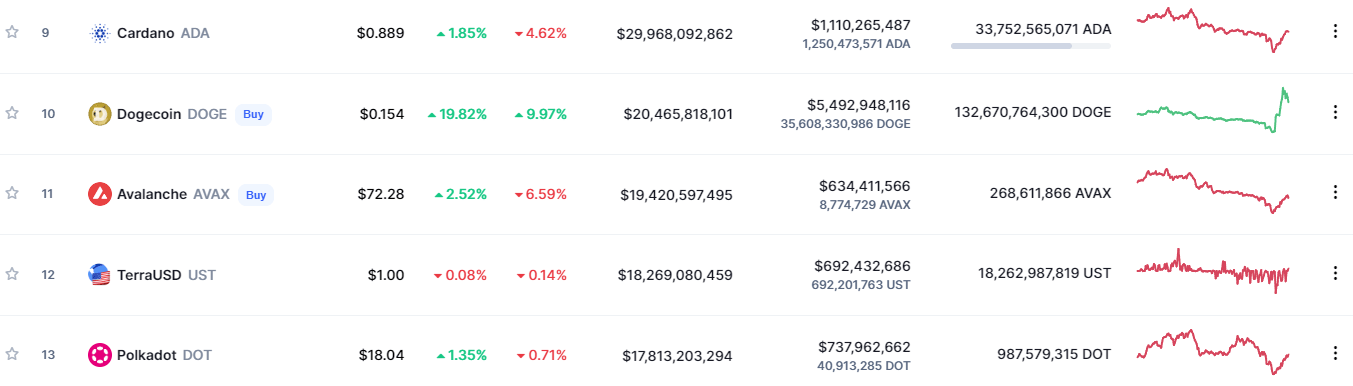This screenshot has width=1353, height=386.
Task: Click the Buy button next to Avalanche
Action: pyautogui.click(x=256, y=194)
